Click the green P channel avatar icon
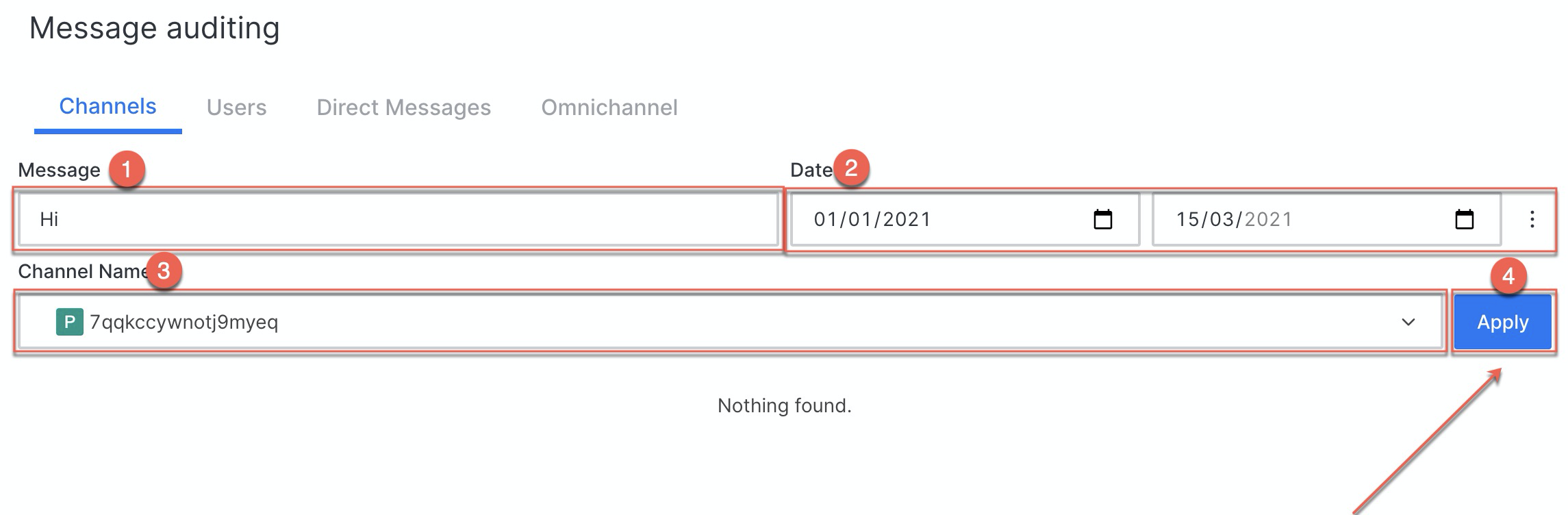The height and width of the screenshot is (515, 1568). (x=69, y=322)
